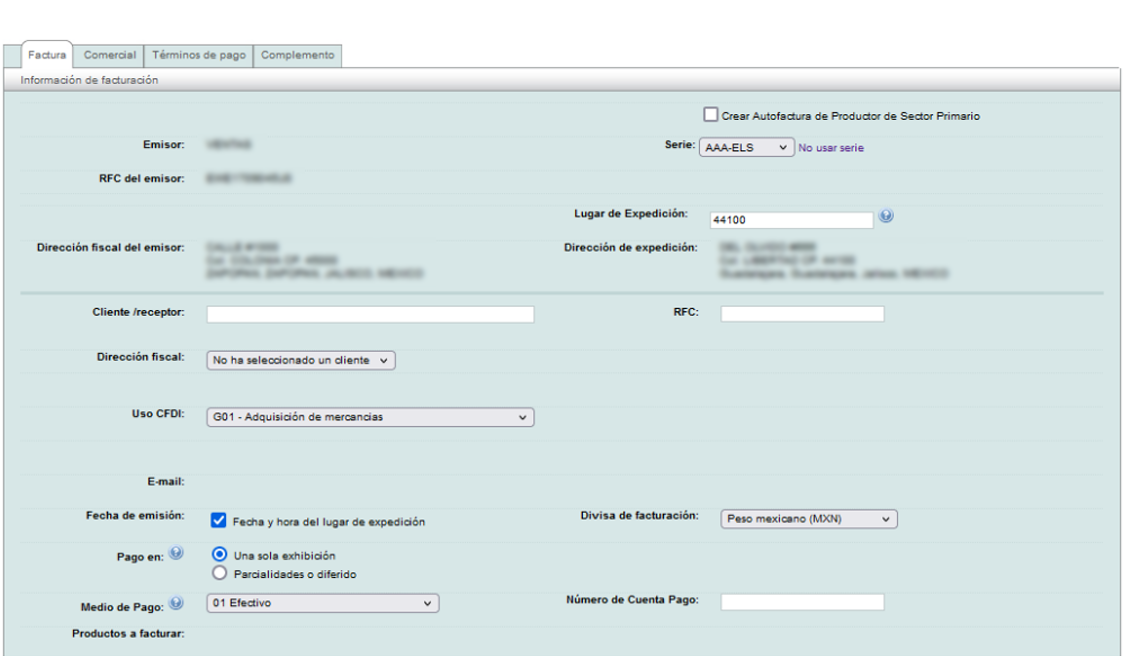Click the Lugar de Expedición field
This screenshot has height=656, width=1125.
(790, 220)
